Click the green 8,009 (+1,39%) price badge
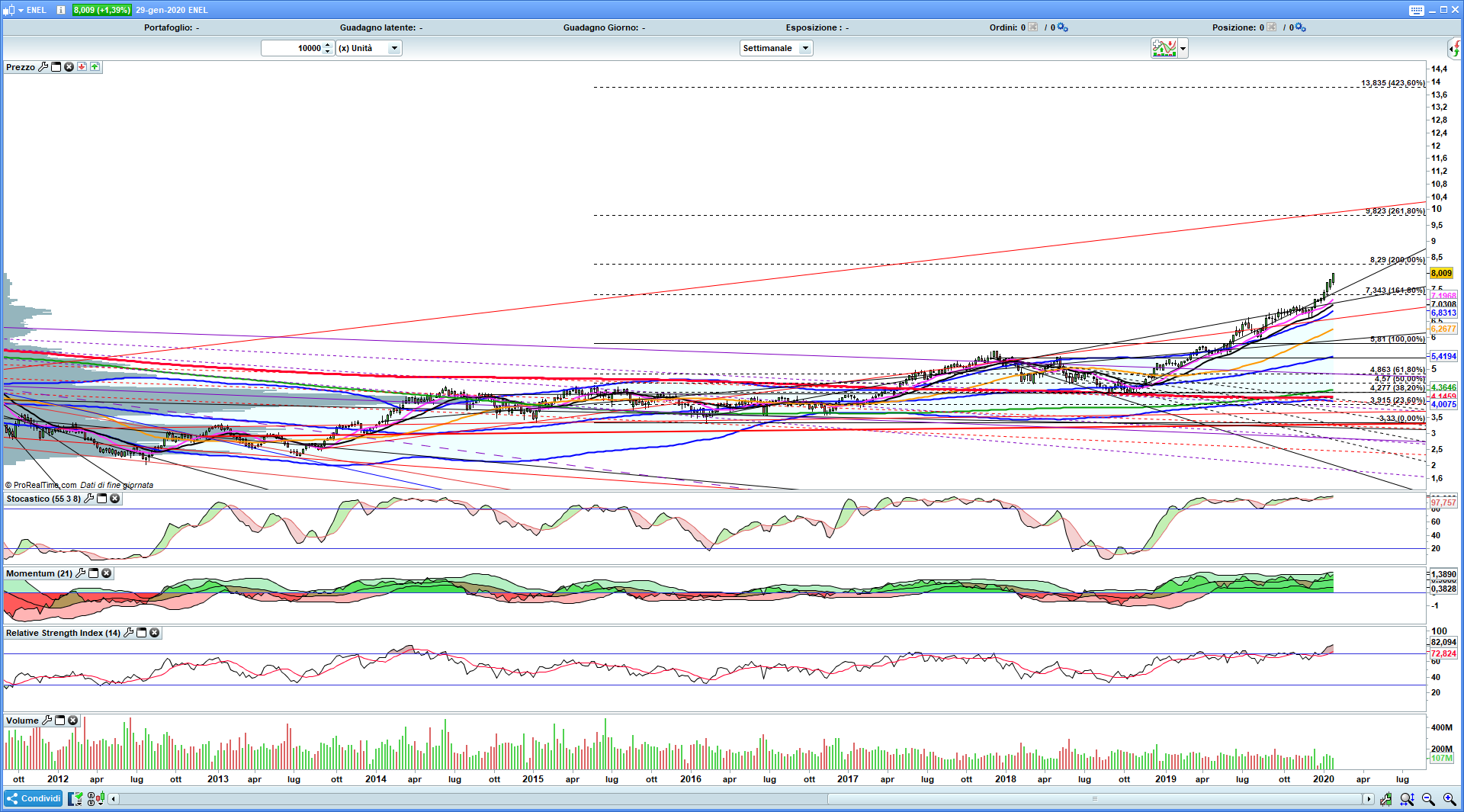The width and height of the screenshot is (1464, 812). [x=102, y=10]
